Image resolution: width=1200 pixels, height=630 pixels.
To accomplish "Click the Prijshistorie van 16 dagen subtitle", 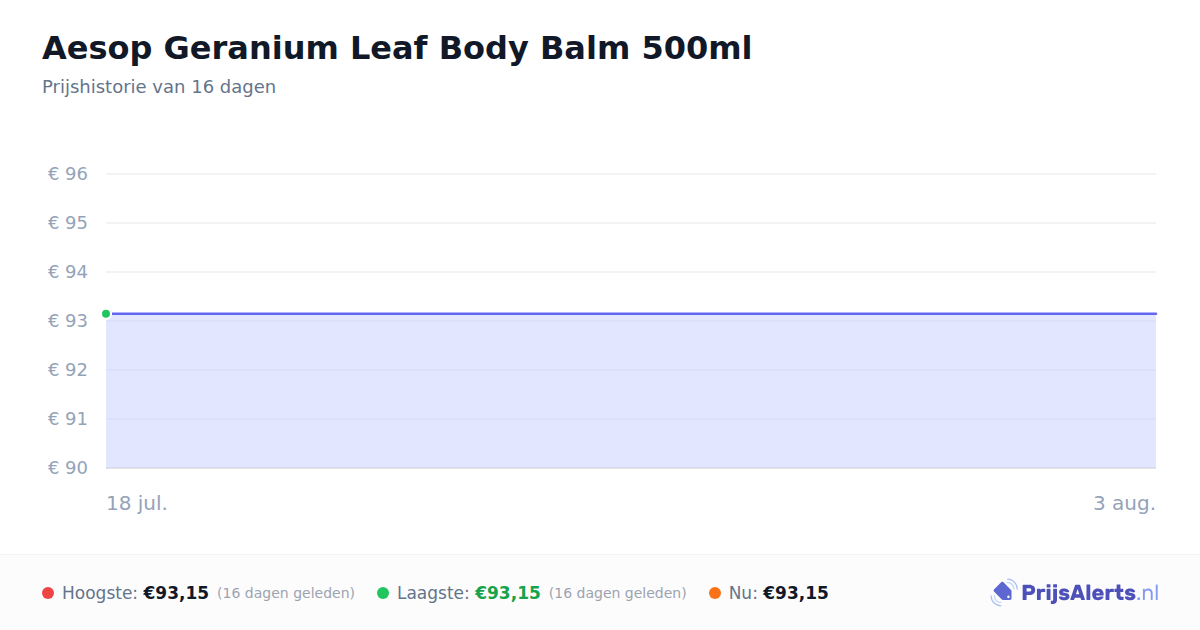I will tap(159, 87).
